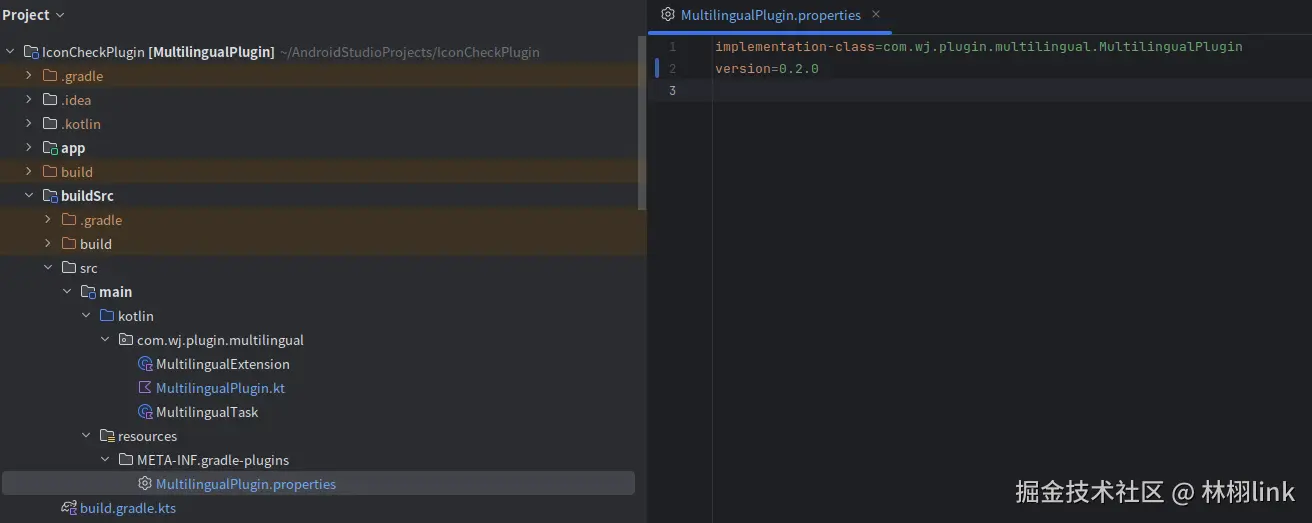Click the META-INF.gradle-plugins folder icon
Viewport: 1312px width, 523px height.
coord(126,460)
